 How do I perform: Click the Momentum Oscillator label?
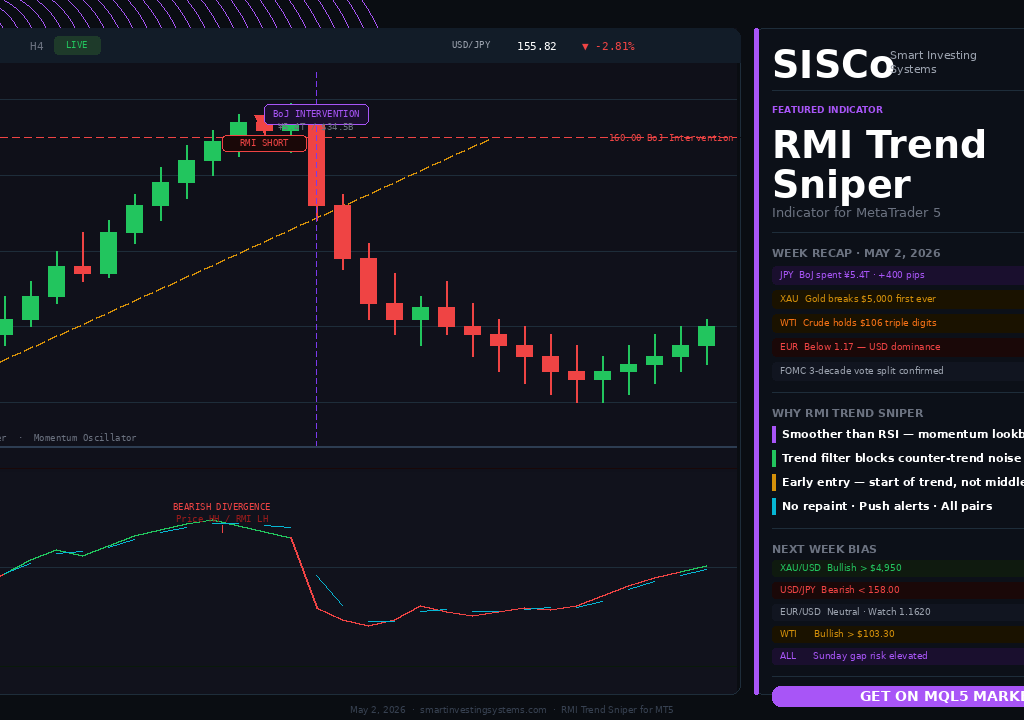point(85,438)
